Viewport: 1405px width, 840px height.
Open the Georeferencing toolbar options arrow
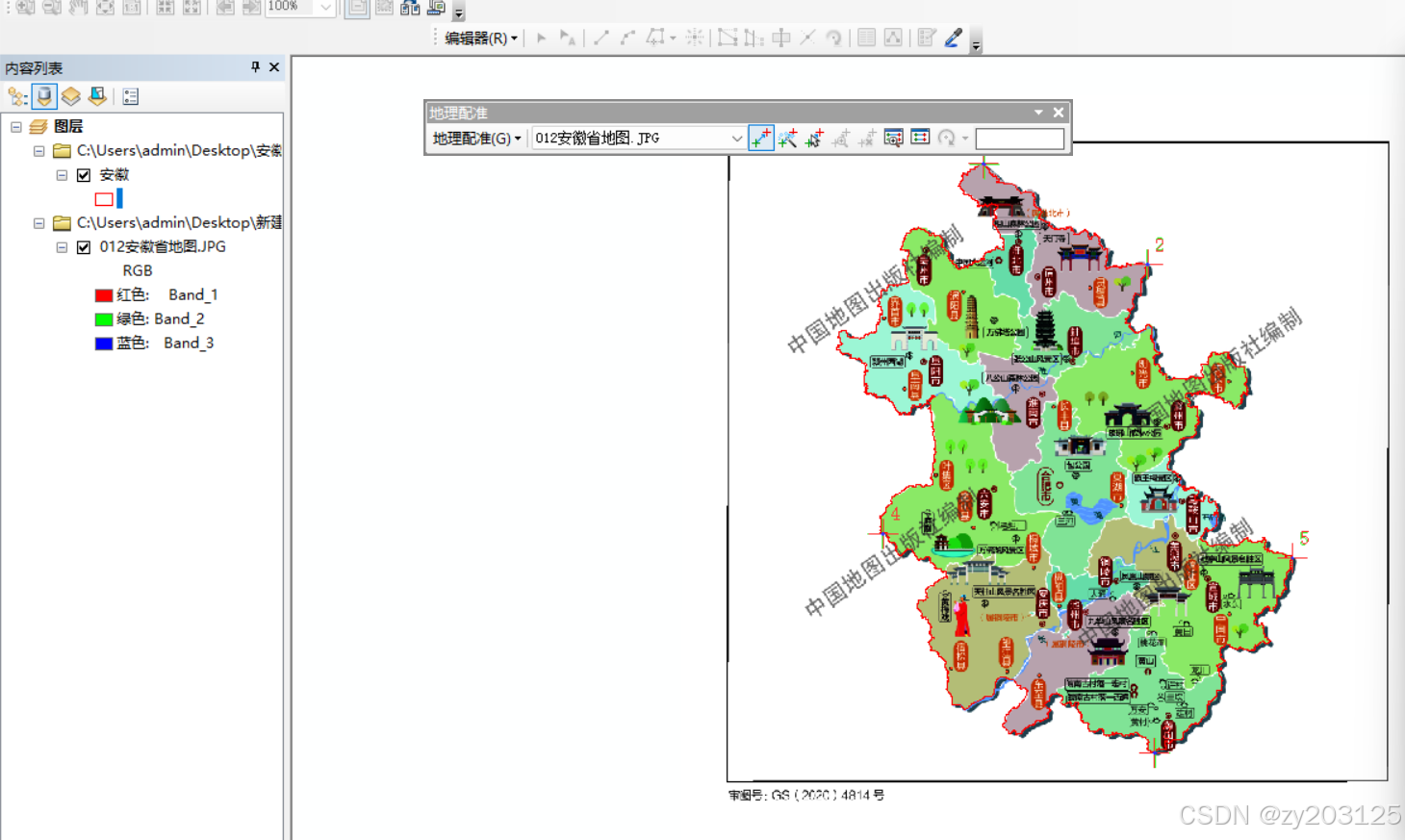coord(1038,113)
